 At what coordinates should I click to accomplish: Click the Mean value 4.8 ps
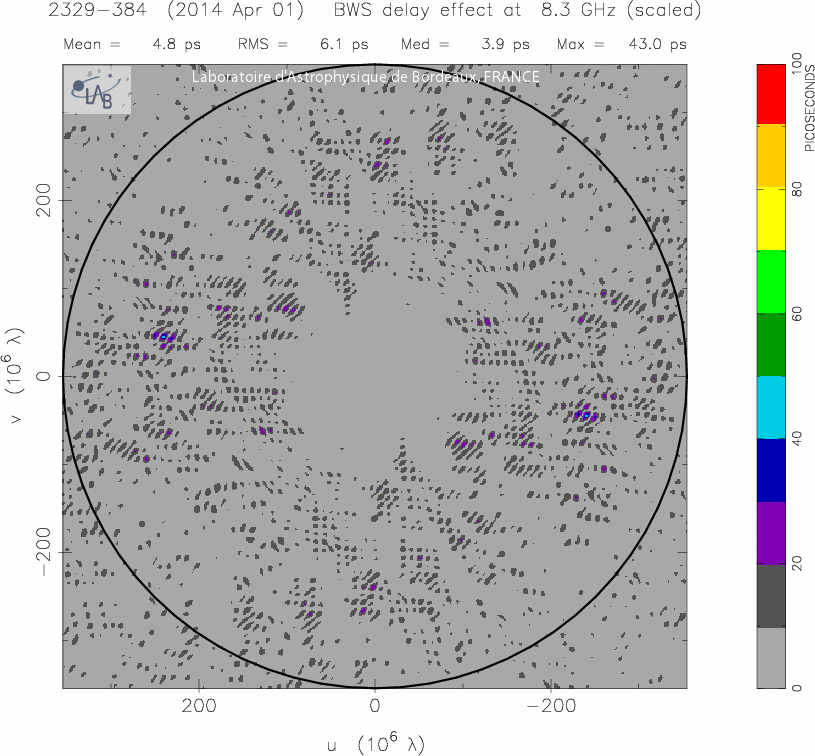(177, 45)
